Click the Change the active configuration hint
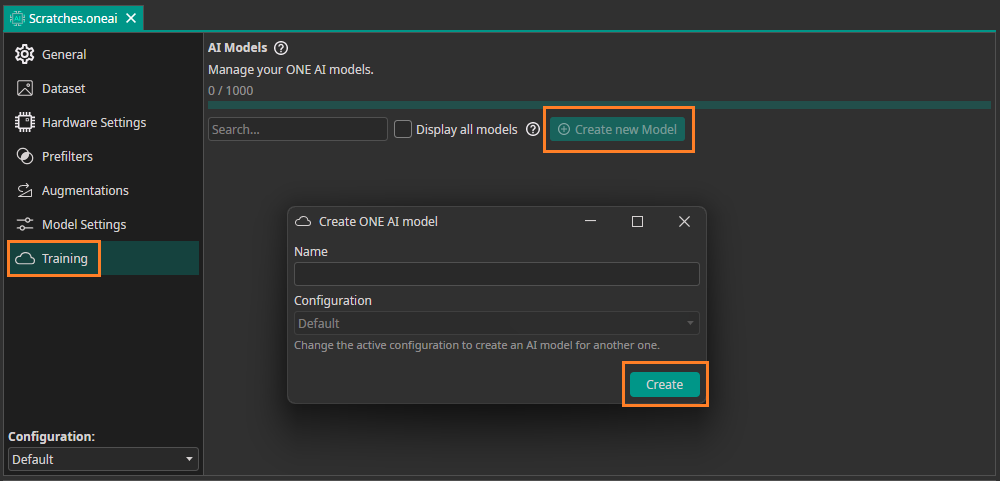Viewport: 1000px width, 481px height. click(x=476, y=345)
